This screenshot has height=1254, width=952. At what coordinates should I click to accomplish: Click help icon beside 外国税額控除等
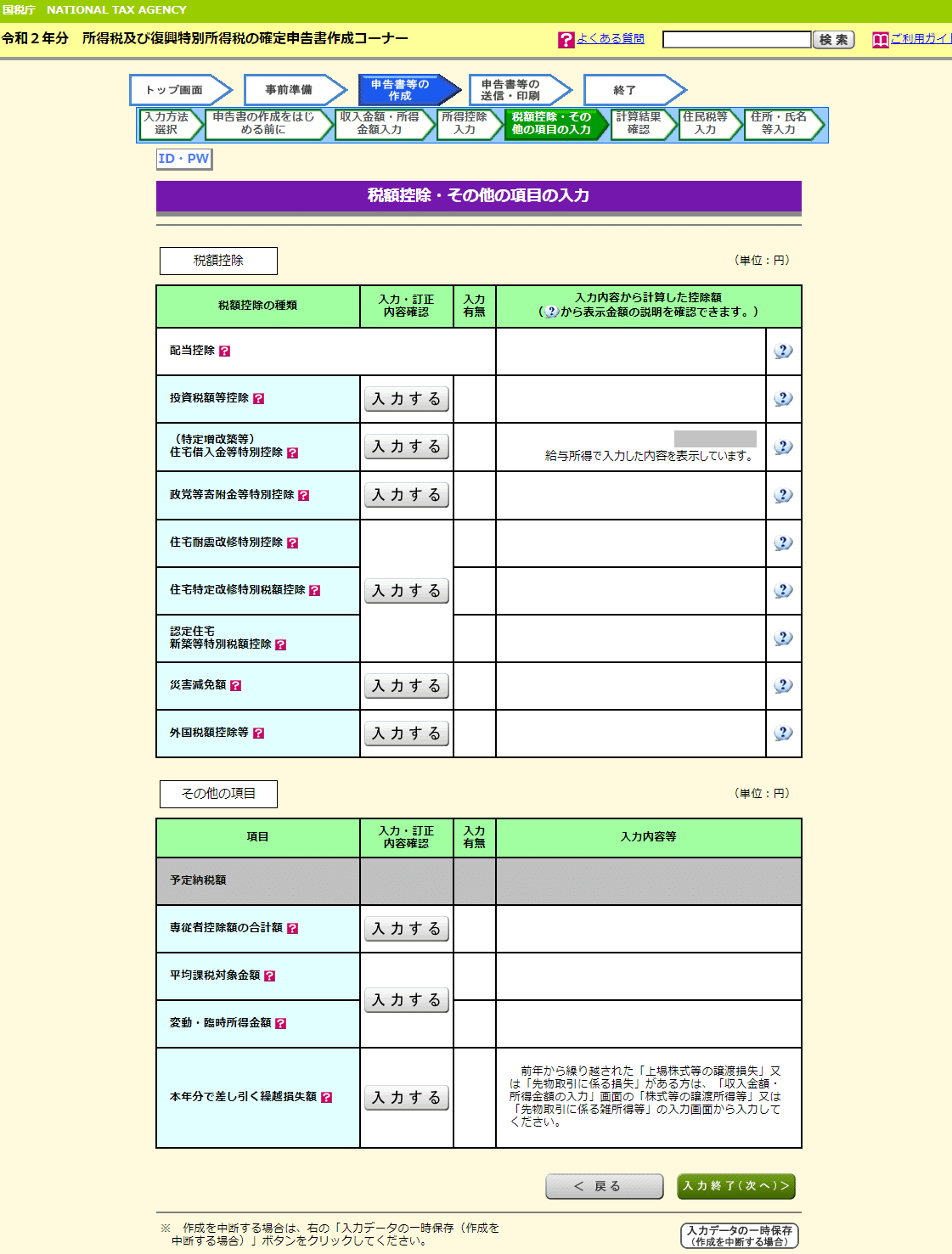pos(258,733)
